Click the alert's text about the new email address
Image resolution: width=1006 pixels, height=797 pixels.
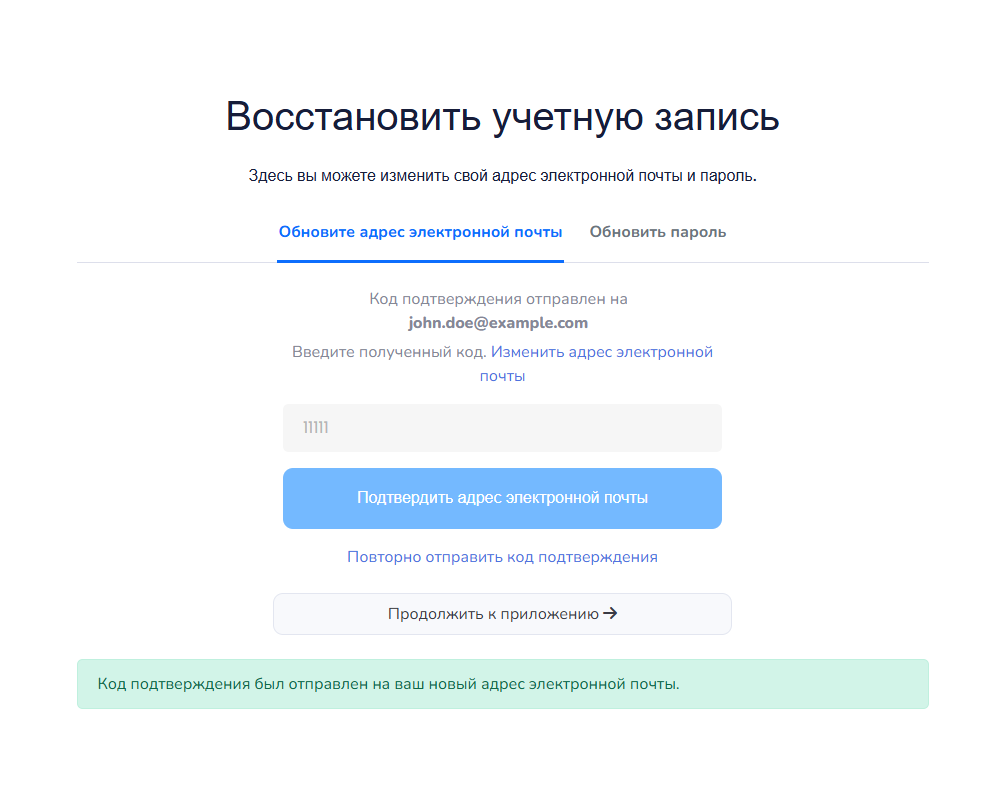point(388,684)
